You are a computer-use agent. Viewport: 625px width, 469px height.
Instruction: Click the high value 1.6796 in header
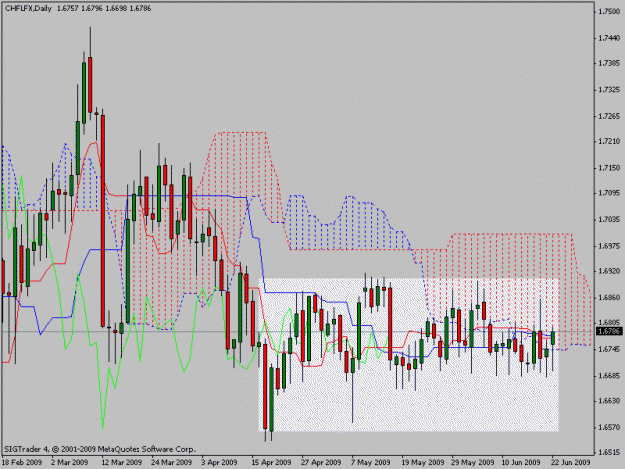tap(92, 8)
